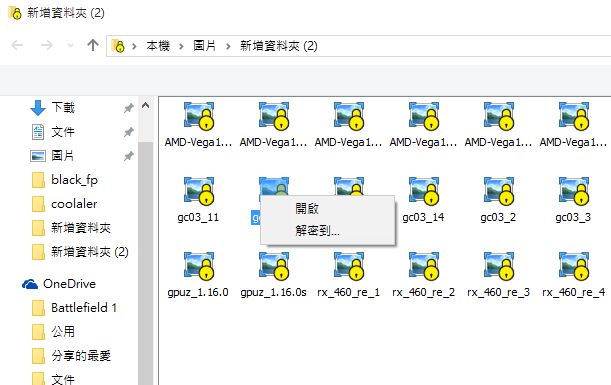Select the rx_460_re_1 locked image icon
This screenshot has width=611, height=385.
(x=349, y=266)
